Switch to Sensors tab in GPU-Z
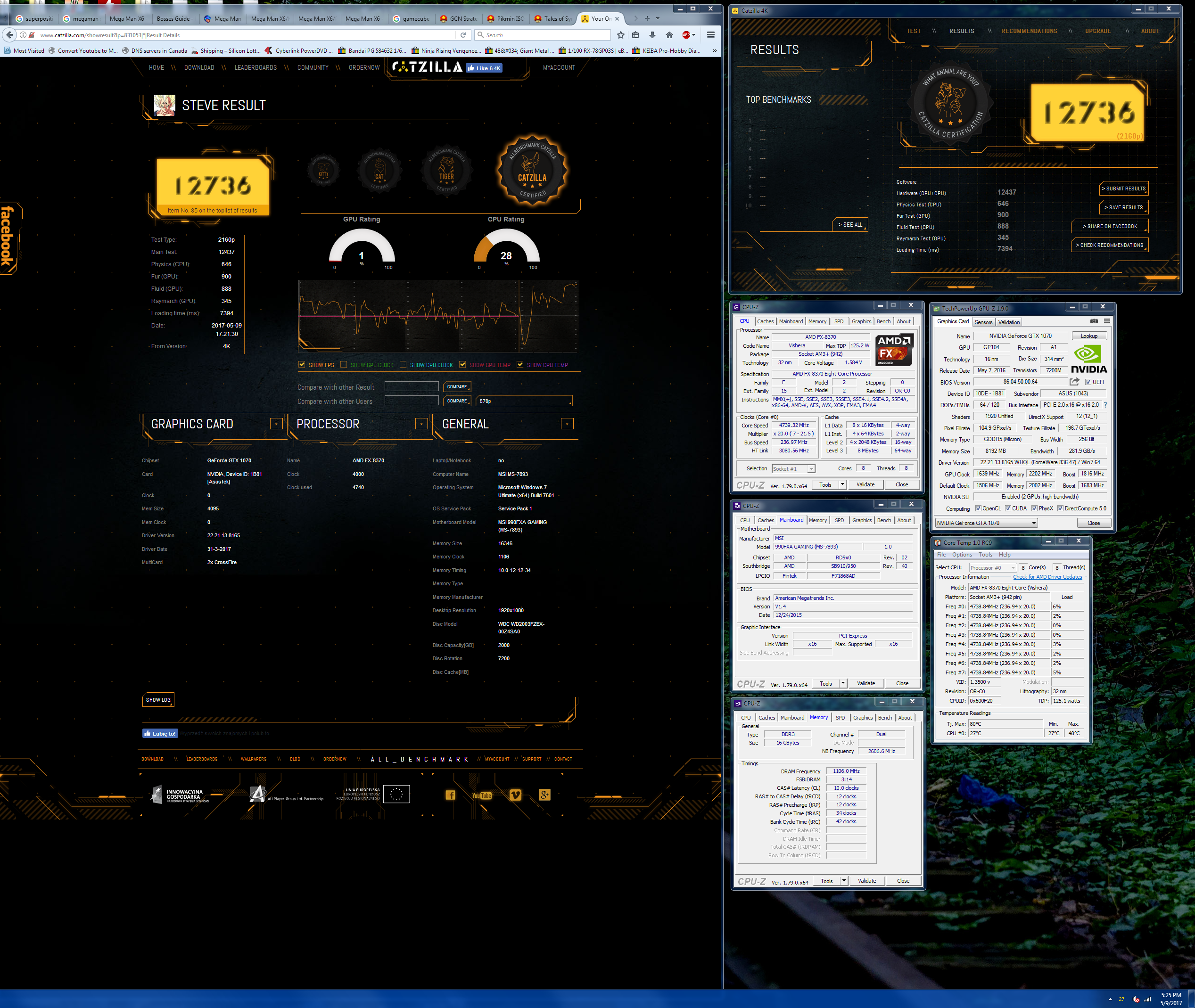1195x1008 pixels. [983, 322]
